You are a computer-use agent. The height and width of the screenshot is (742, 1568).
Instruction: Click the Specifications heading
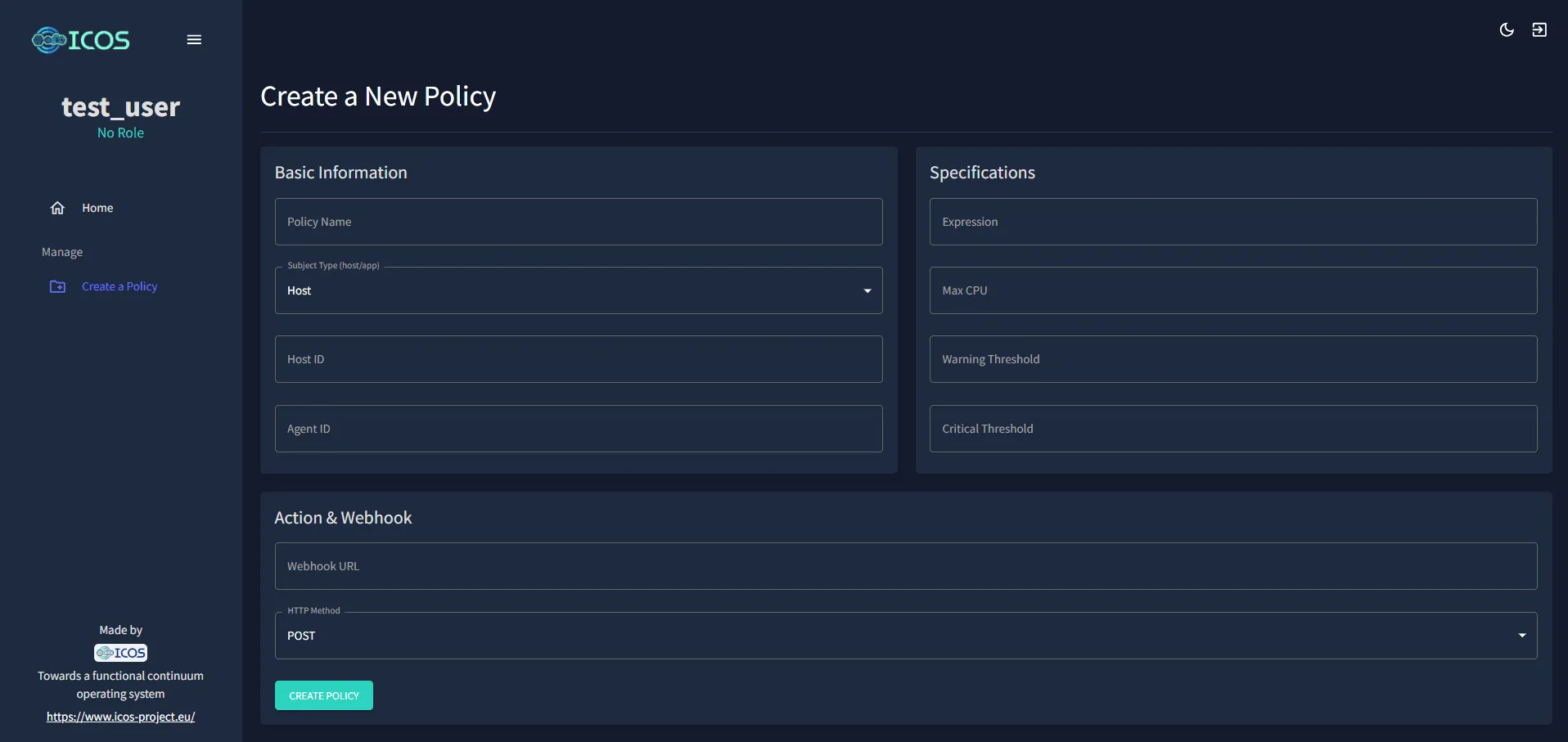pos(982,173)
